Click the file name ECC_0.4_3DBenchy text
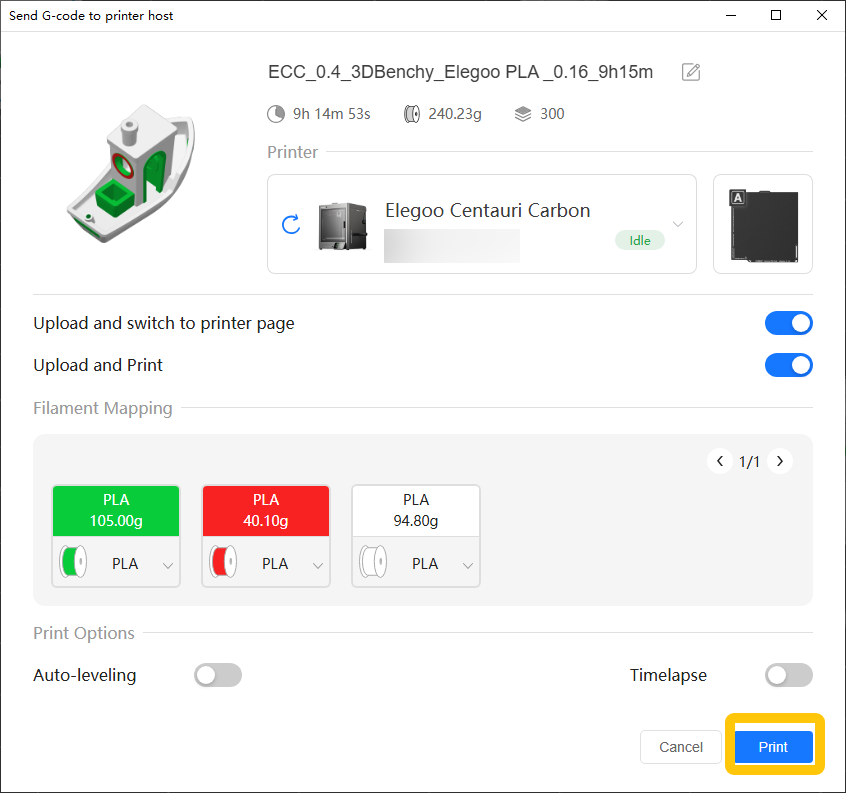Image resolution: width=846 pixels, height=793 pixels. click(460, 72)
